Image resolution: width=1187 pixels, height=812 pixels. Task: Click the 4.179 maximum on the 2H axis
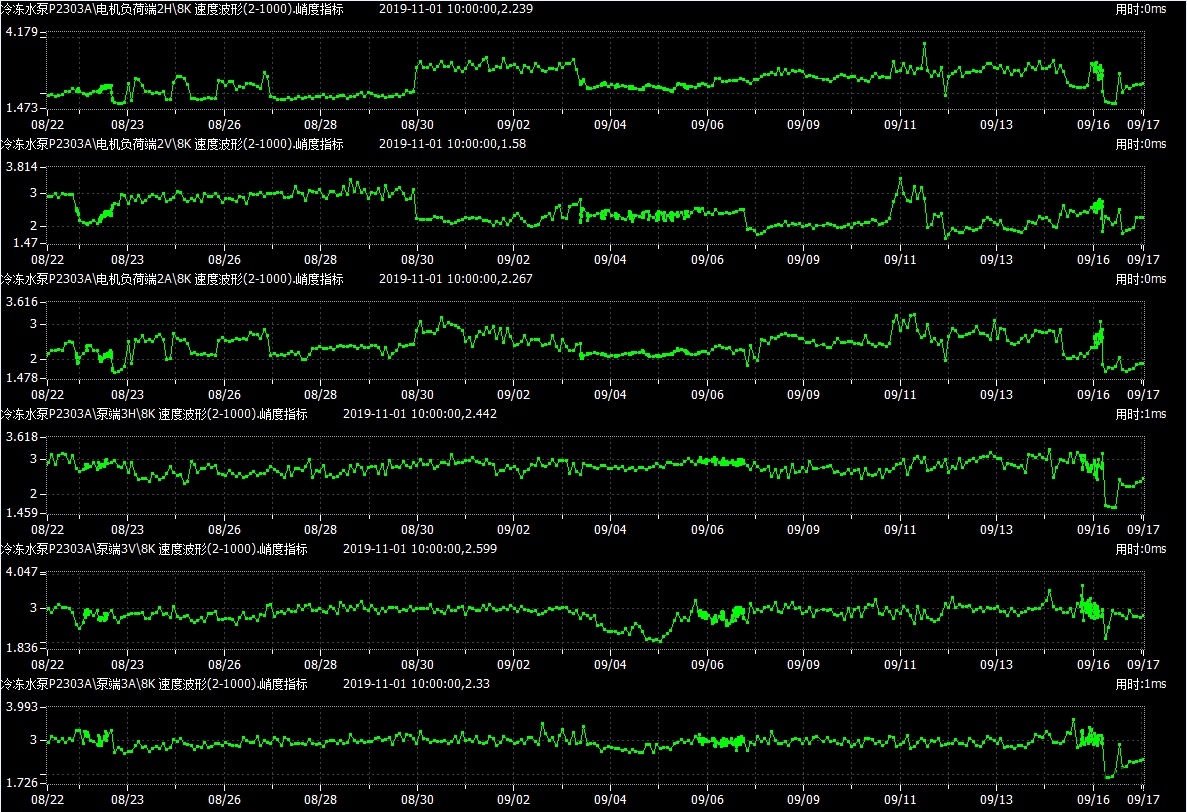[21, 33]
